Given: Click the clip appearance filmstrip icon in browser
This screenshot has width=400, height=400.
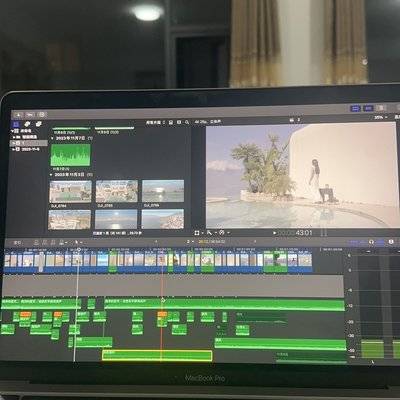Looking at the screenshot, I should [171, 122].
